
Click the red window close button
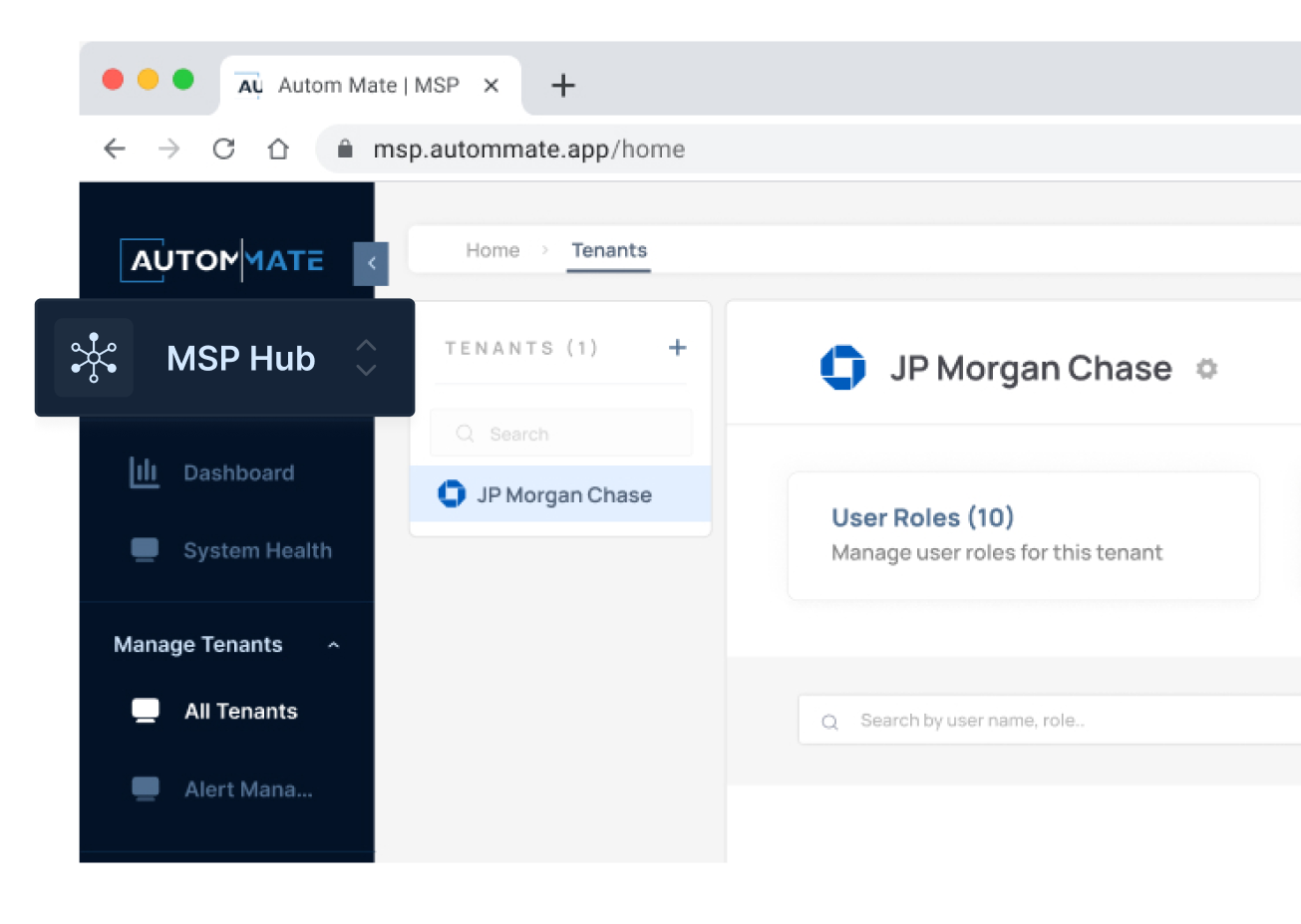coord(113,80)
